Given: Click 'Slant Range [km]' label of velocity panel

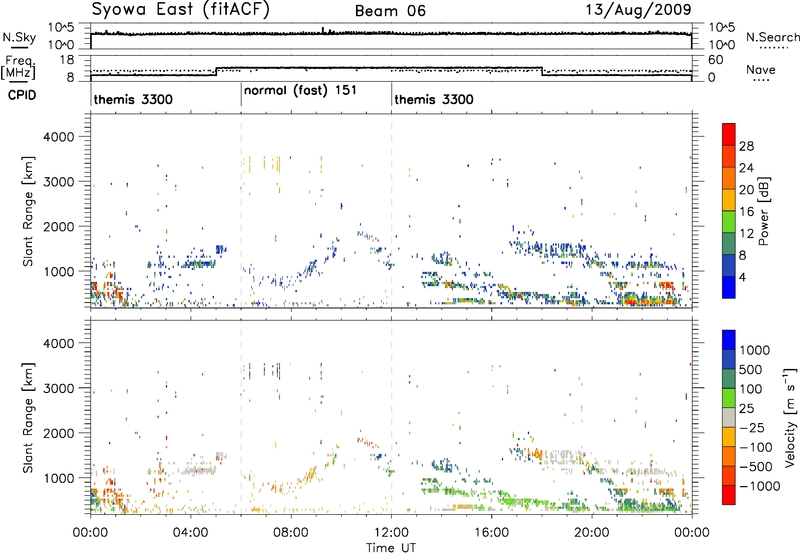Looking at the screenshot, I should pos(28,417).
